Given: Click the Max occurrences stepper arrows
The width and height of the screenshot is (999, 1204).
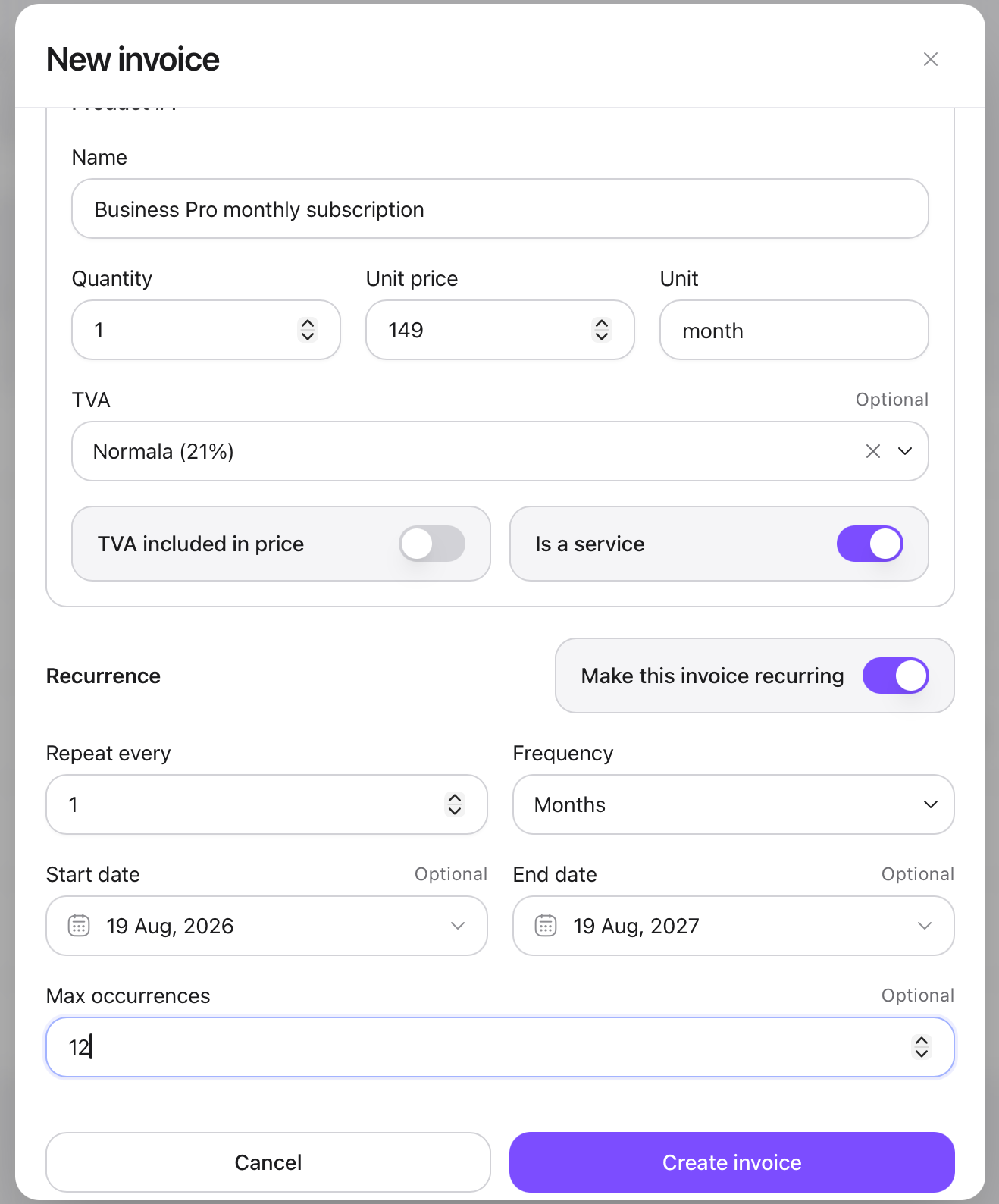Looking at the screenshot, I should click(x=921, y=1047).
